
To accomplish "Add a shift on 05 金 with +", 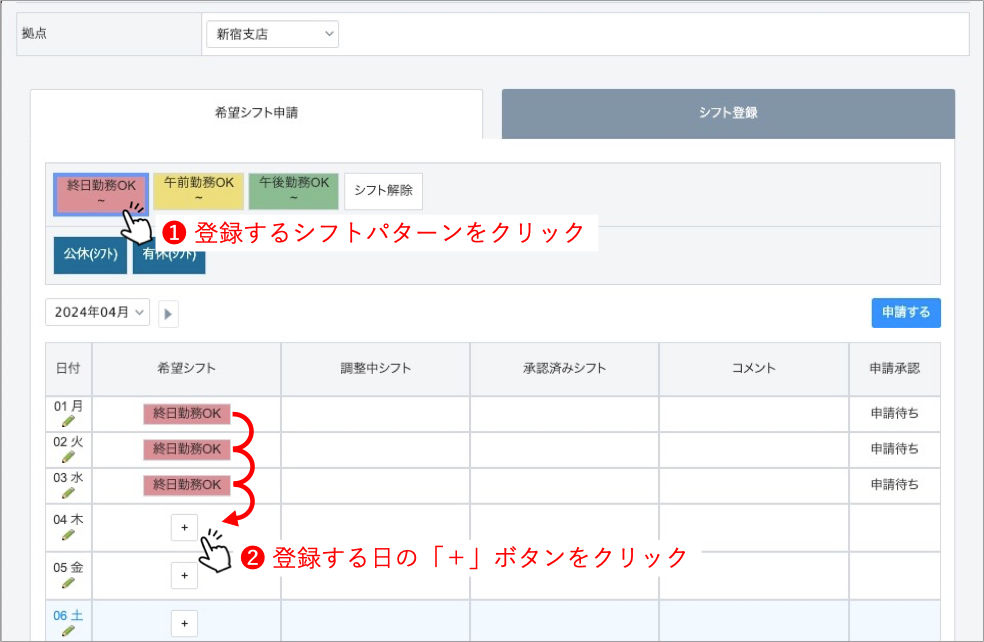I will coord(184,576).
